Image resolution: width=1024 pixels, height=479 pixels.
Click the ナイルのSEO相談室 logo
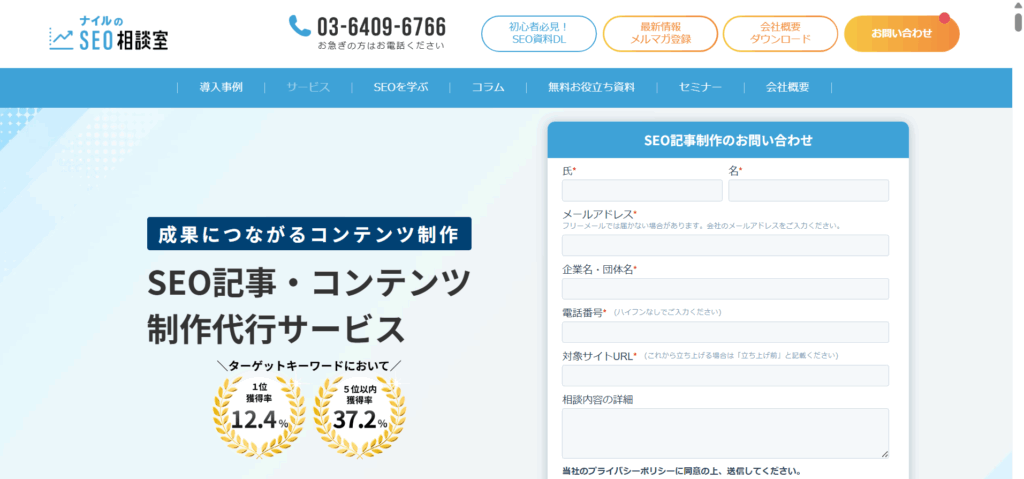tap(108, 33)
